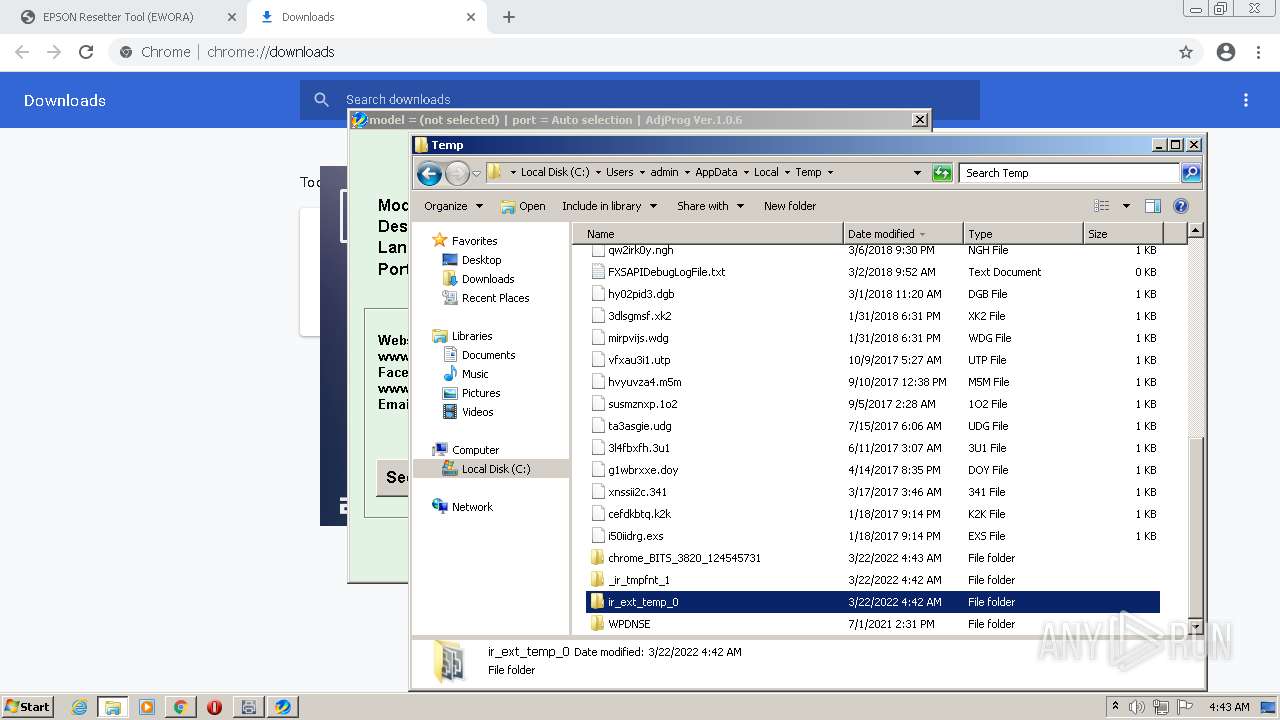
Task: Open the Chrome three-dot menu
Action: (x=1259, y=52)
